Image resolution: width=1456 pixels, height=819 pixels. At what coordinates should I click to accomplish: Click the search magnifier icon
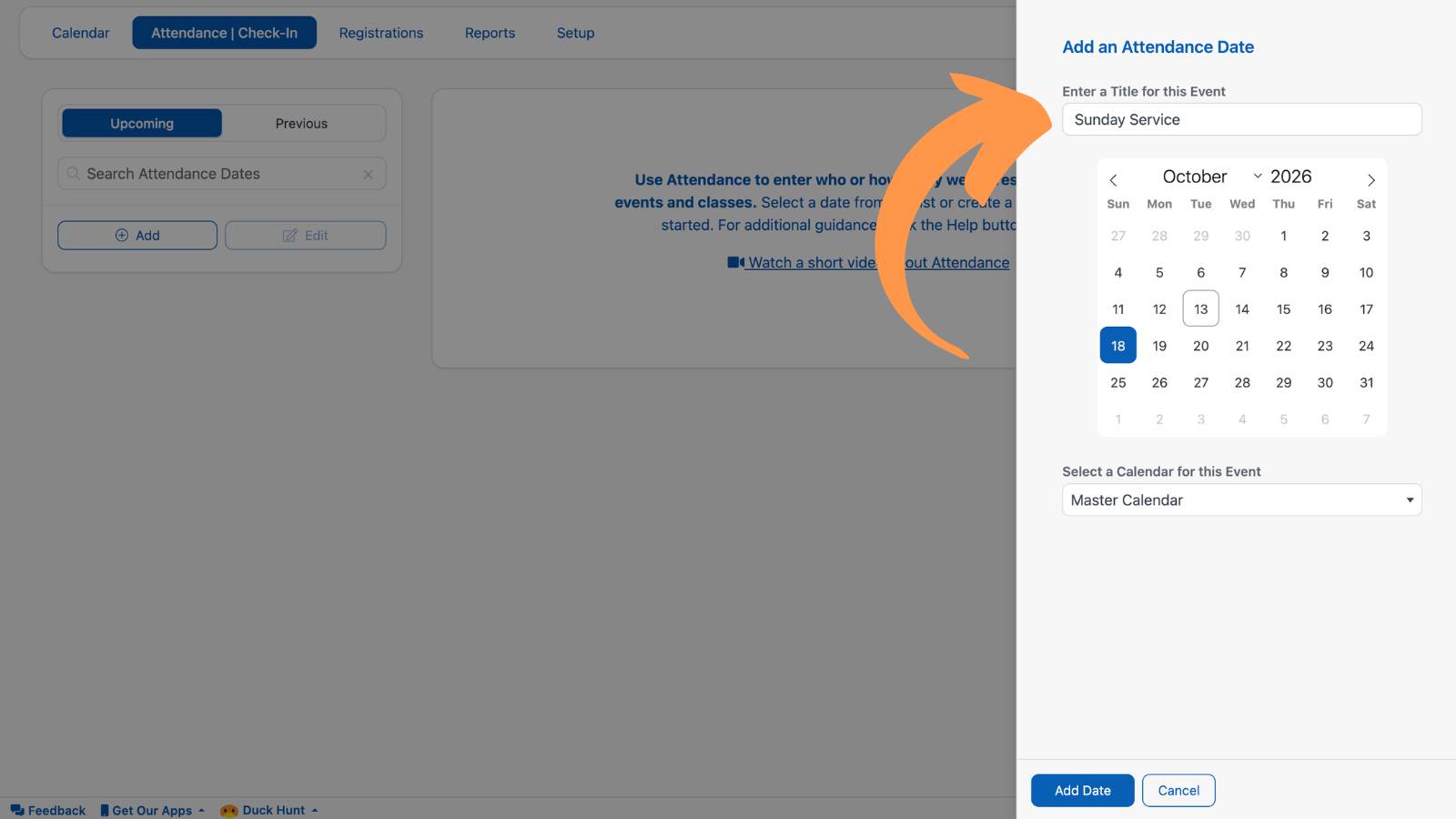click(x=73, y=174)
